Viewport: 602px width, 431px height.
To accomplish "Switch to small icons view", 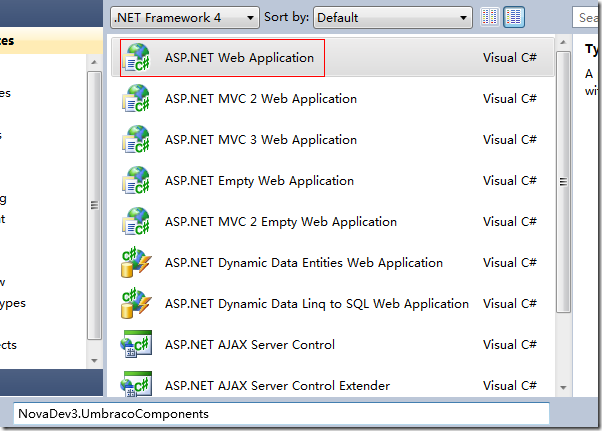I will (x=490, y=17).
